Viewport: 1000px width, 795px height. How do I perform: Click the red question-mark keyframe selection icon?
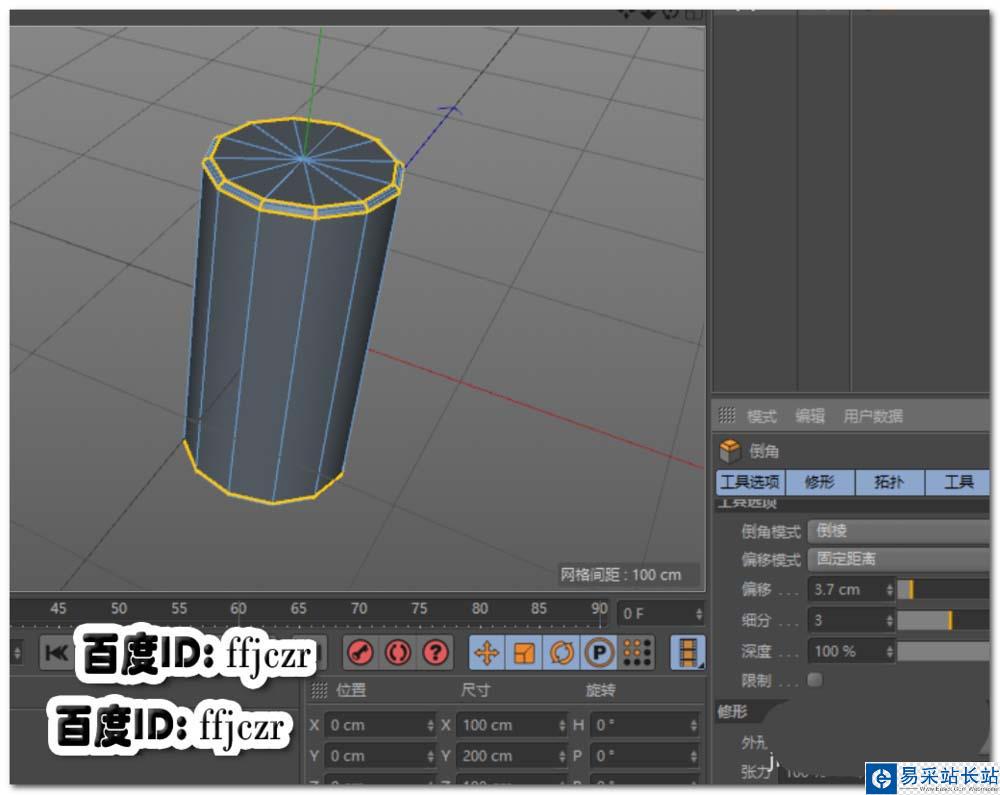435,653
